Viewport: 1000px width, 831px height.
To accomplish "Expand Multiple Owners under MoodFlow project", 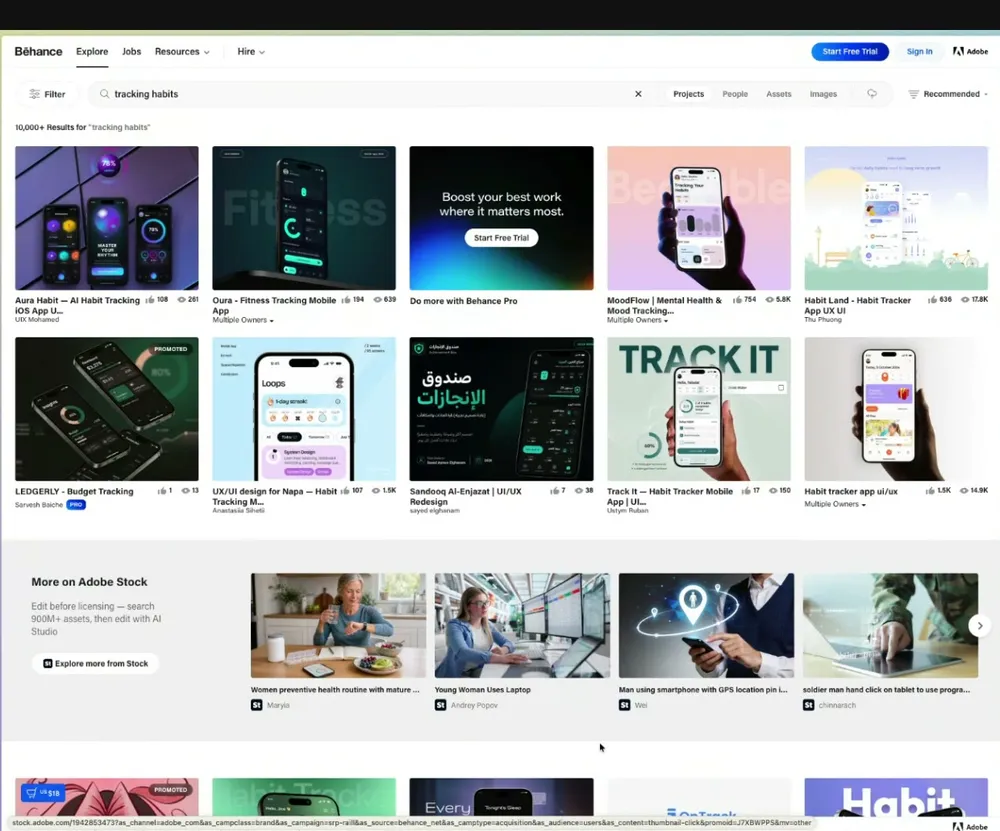I will tap(637, 320).
